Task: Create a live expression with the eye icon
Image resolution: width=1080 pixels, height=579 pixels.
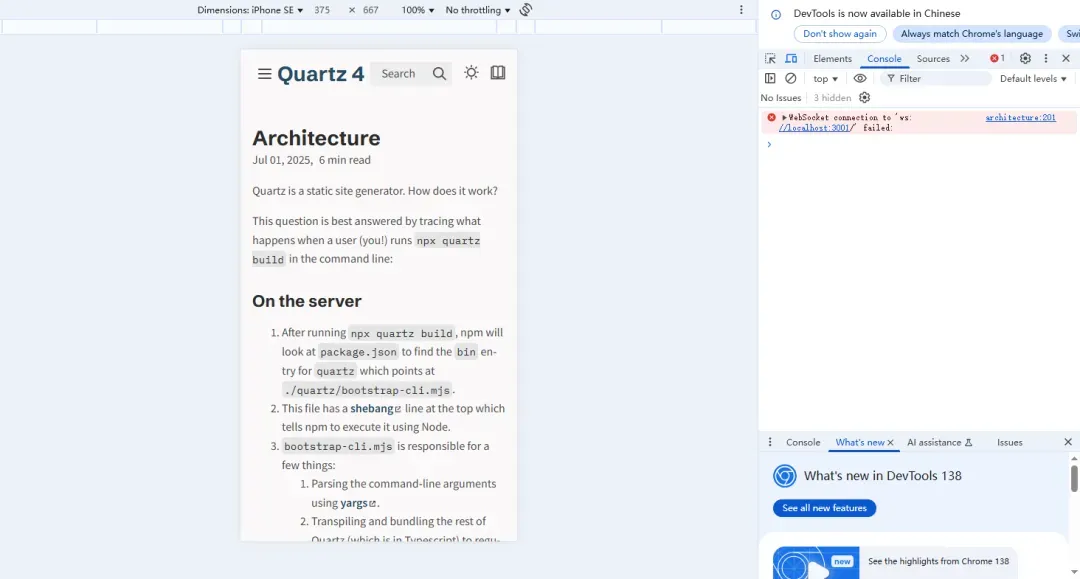Action: click(x=860, y=78)
